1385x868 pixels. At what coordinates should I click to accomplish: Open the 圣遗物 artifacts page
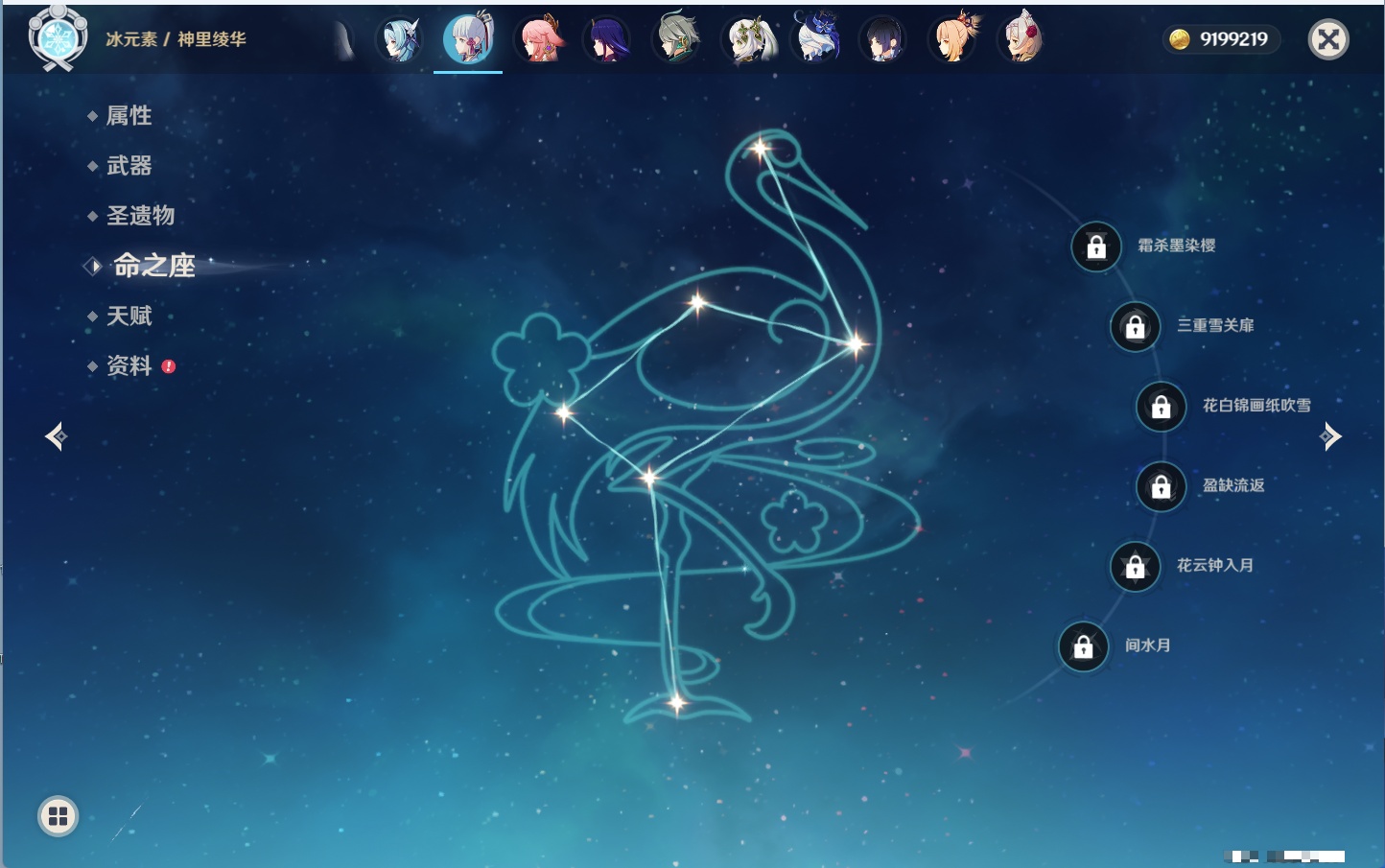(x=140, y=216)
